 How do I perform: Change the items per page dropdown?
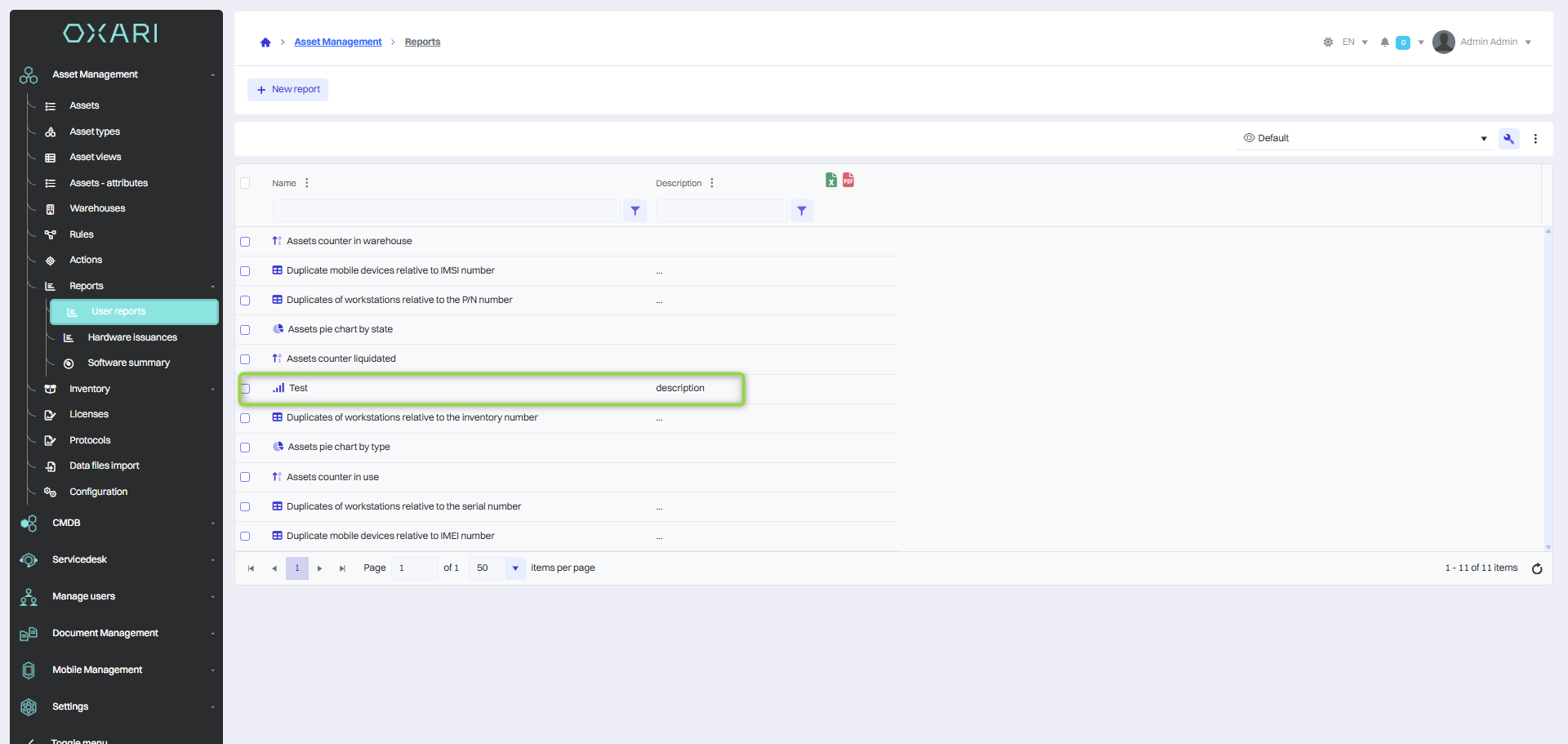(x=514, y=568)
